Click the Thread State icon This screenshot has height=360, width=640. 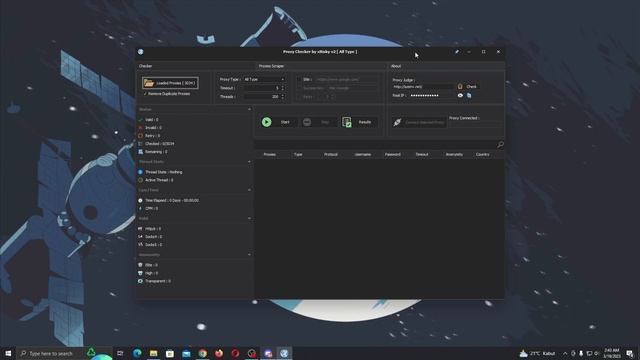tap(140, 172)
